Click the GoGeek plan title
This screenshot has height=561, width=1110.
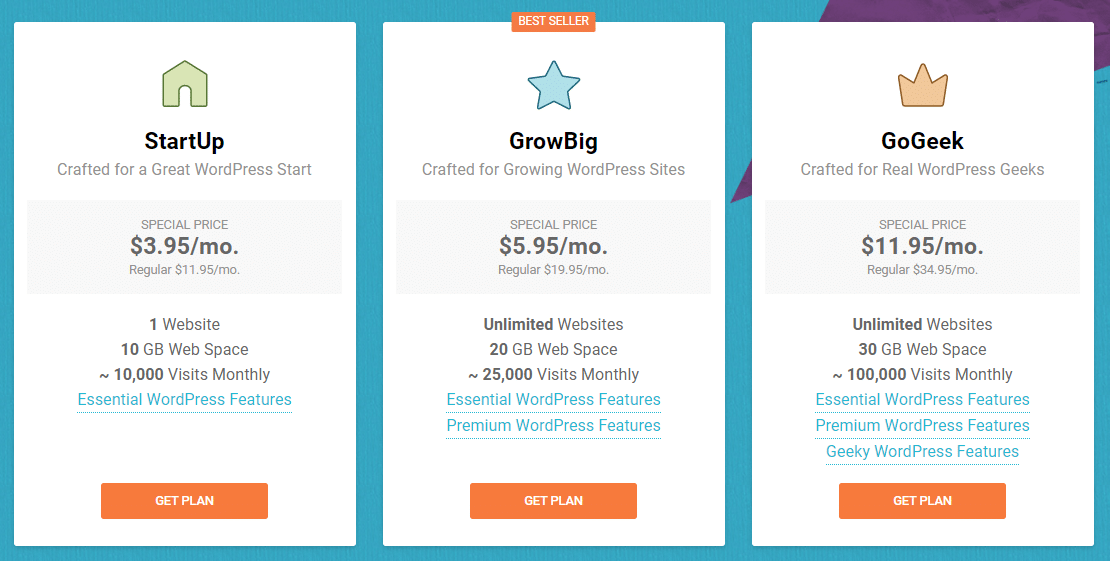coord(922,141)
